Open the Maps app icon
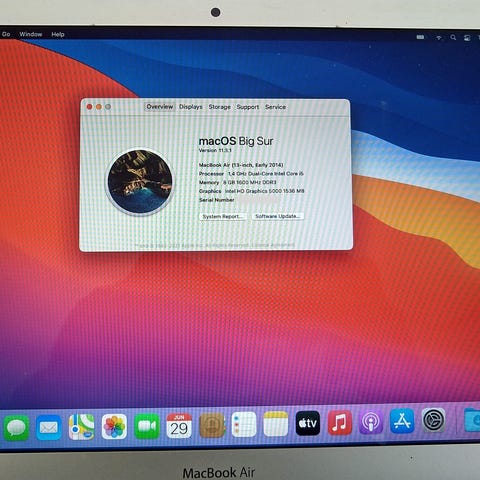Screen dimensions: 480x480 coord(81,427)
